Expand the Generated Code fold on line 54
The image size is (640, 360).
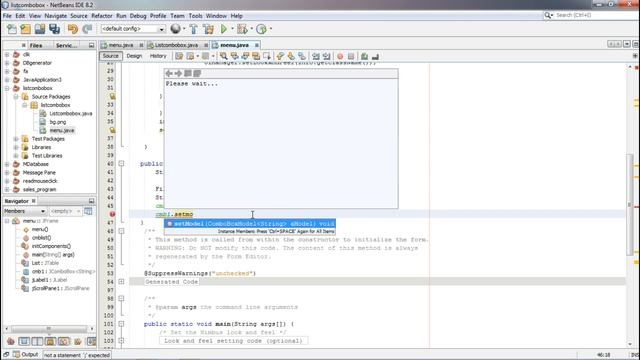point(121,282)
